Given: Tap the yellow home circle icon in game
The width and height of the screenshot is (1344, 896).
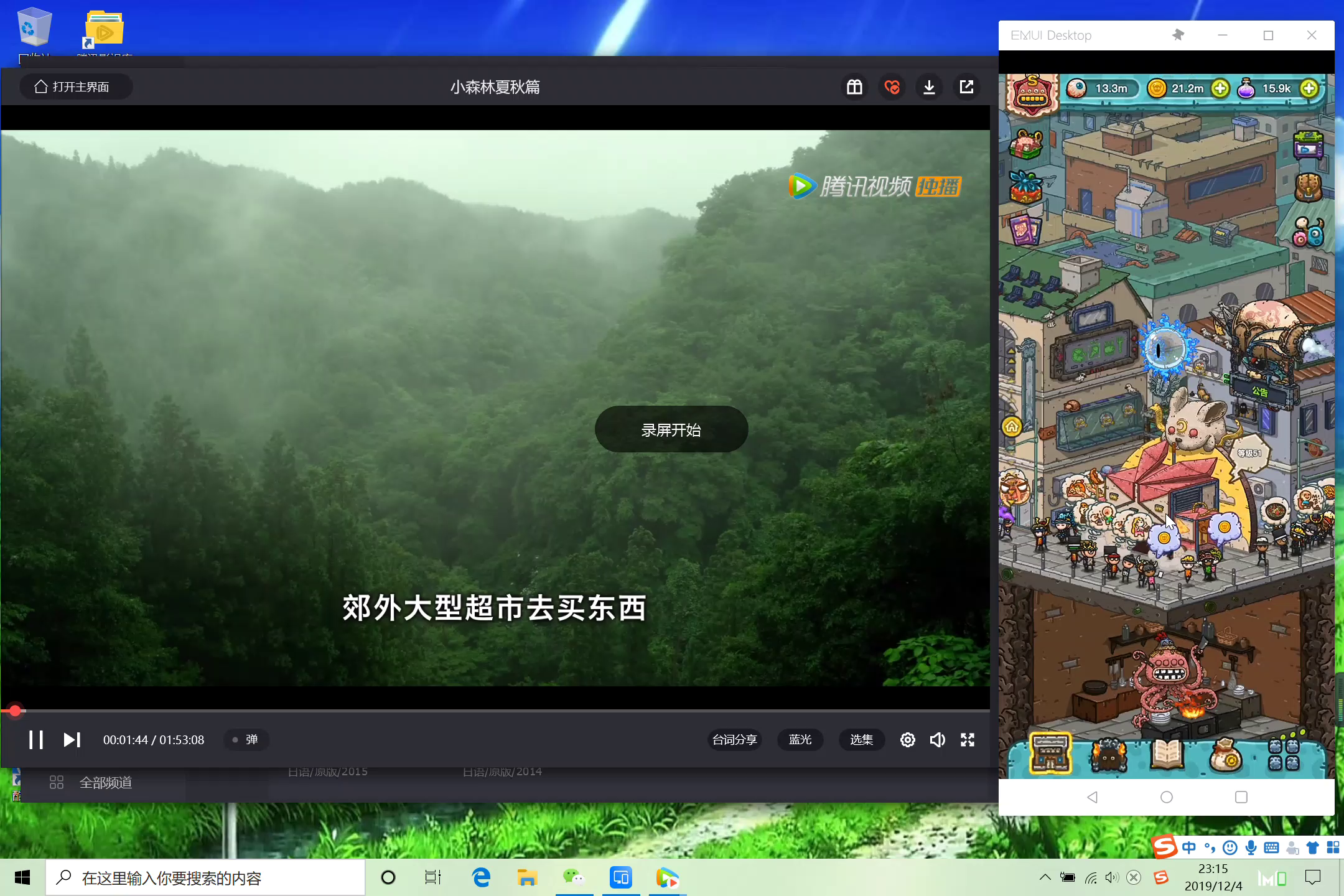Looking at the screenshot, I should point(1012,427).
